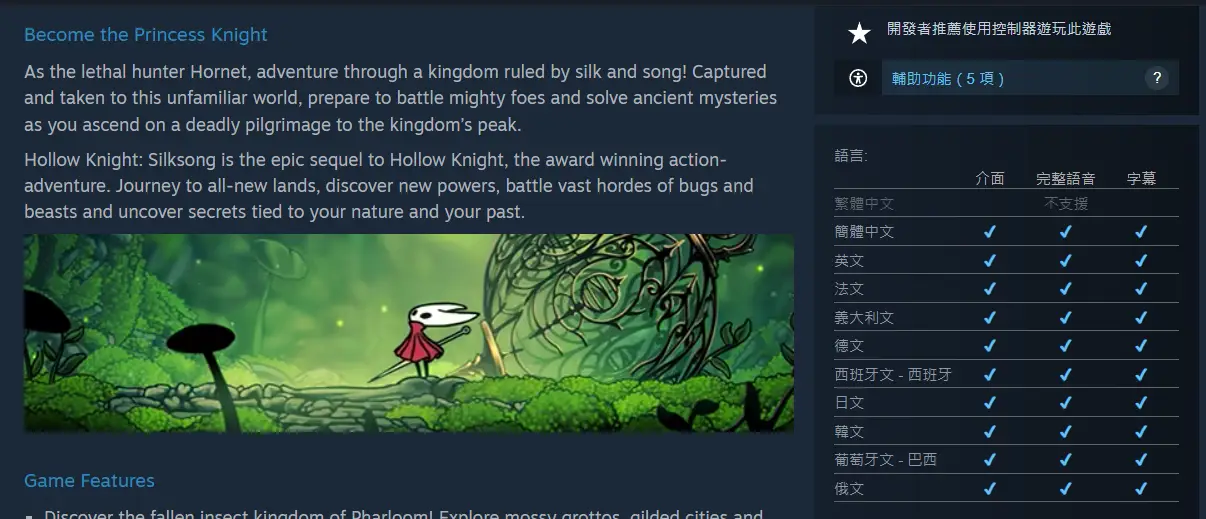Open the question mark help button
Screen dimensions: 1206x519
(x=1156, y=78)
